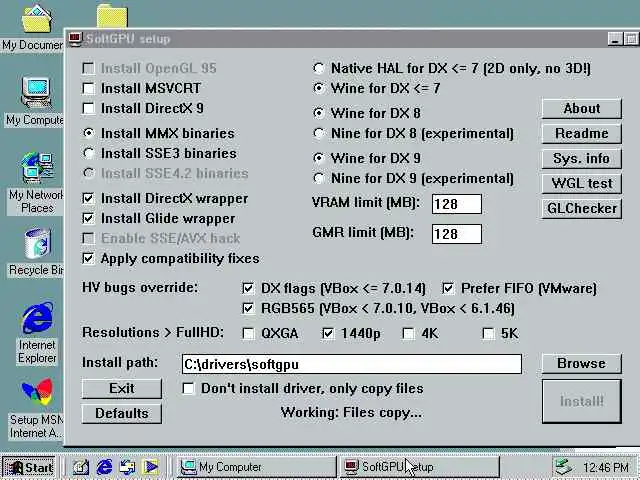Launch GLChecker button
The height and width of the screenshot is (480, 640).
click(582, 209)
